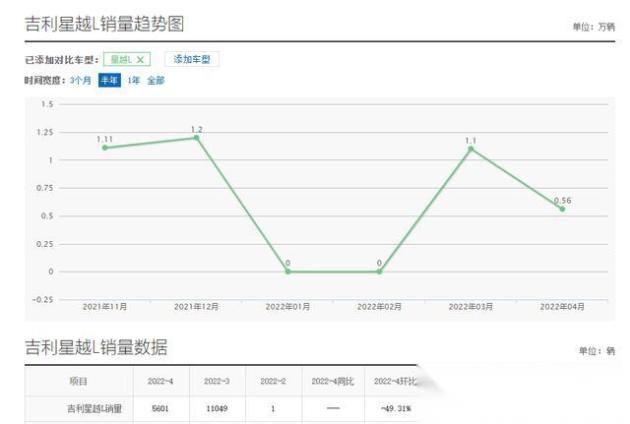
Task: Click the sales value 11049 cell
Action: pos(217,409)
